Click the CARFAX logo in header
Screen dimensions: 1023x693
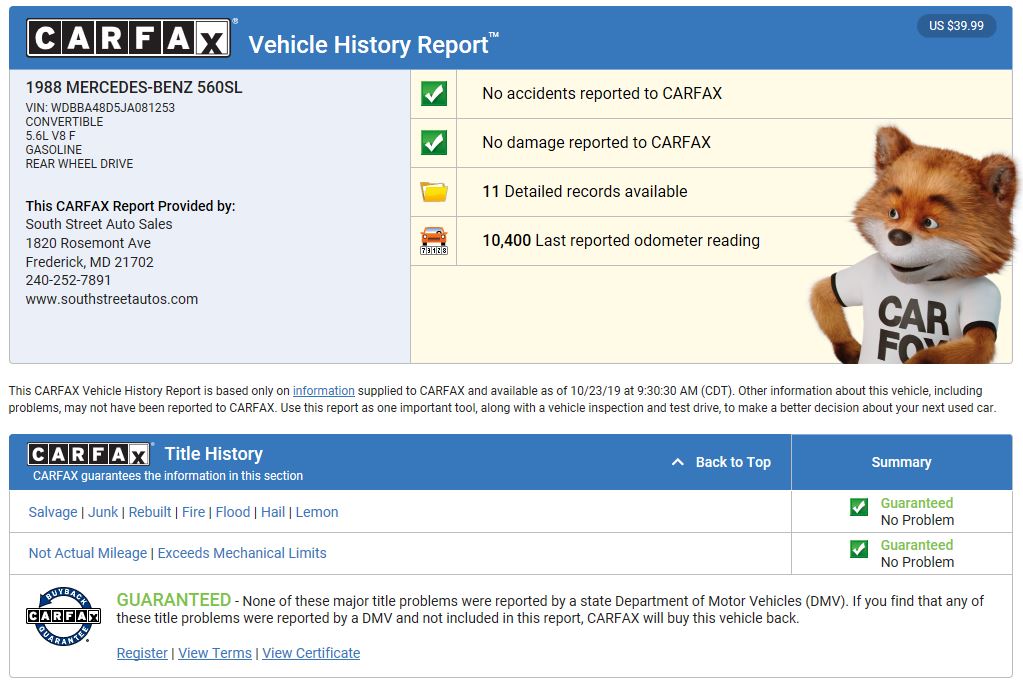click(128, 39)
